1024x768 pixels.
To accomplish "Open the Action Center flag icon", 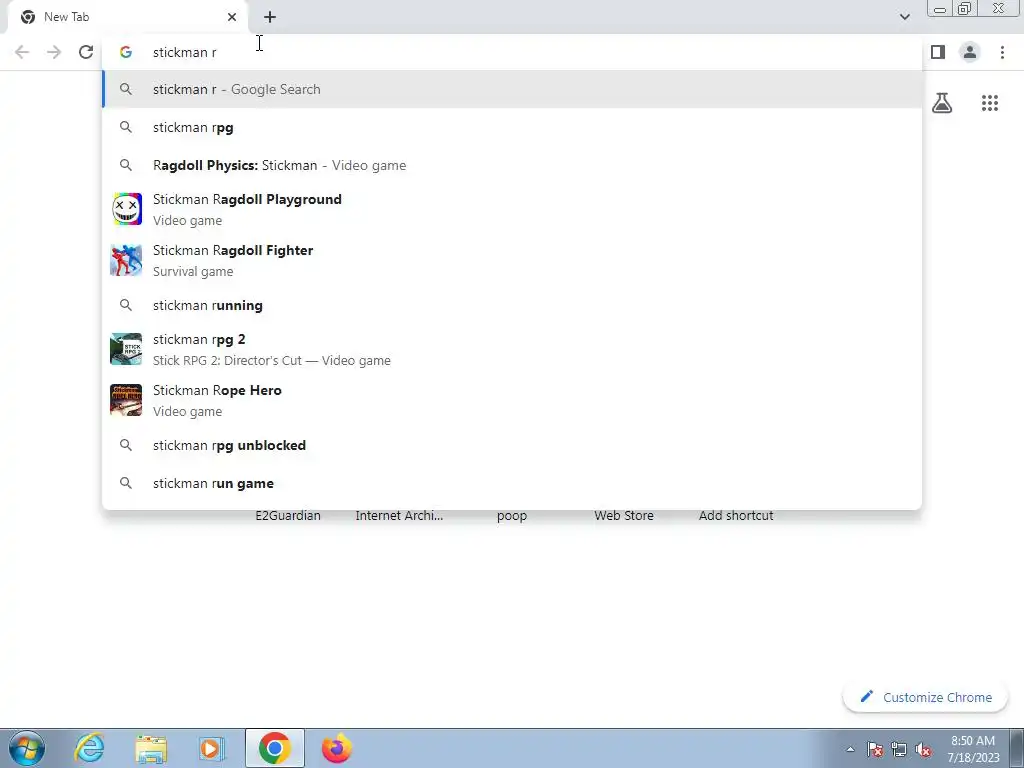I will (875, 750).
